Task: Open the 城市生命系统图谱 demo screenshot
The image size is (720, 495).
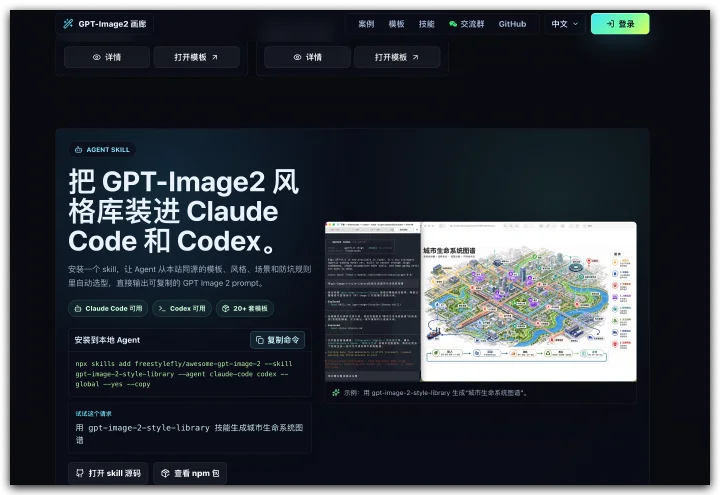Action: pyautogui.click(x=481, y=302)
